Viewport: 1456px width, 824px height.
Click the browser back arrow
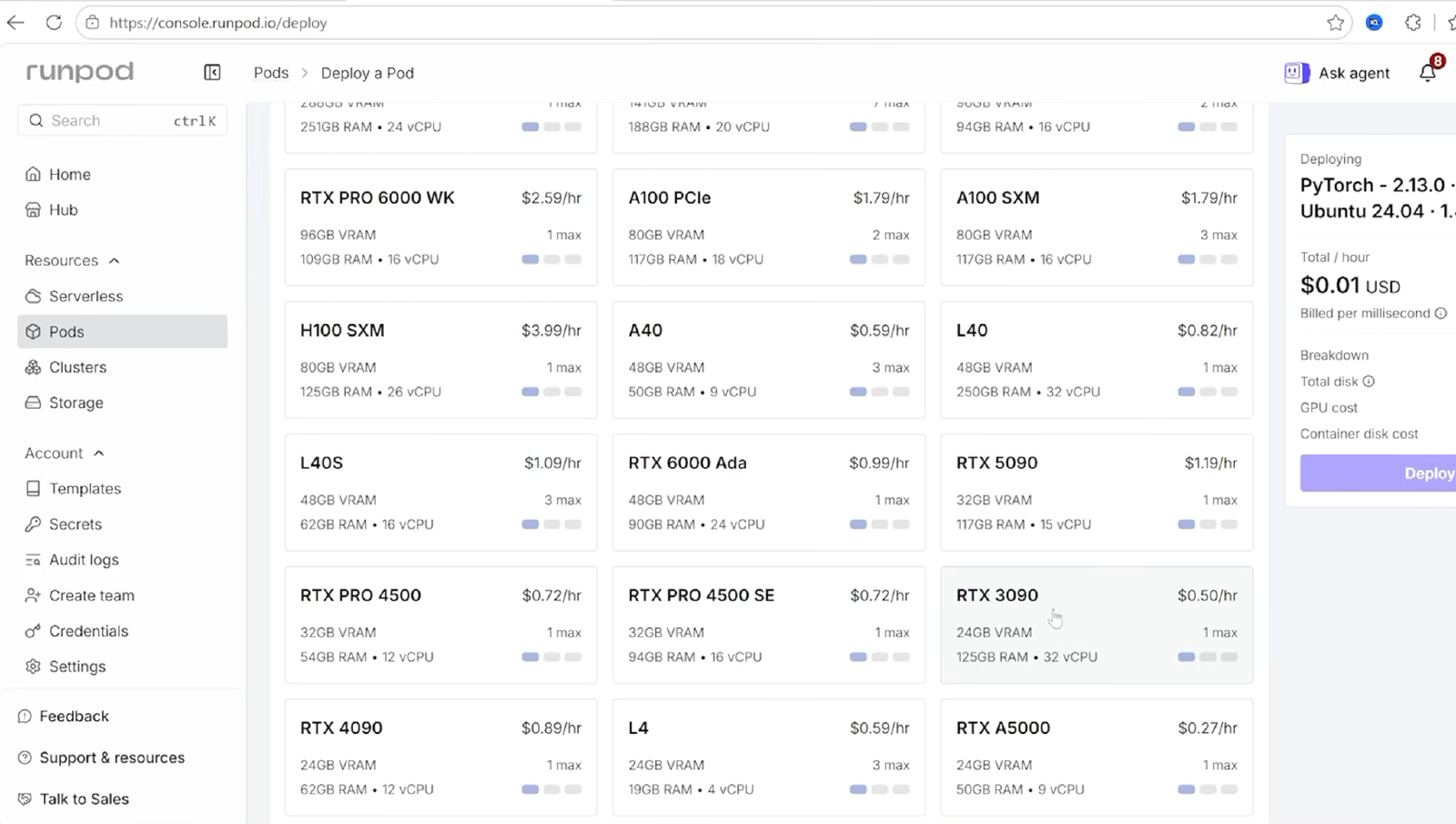(15, 23)
